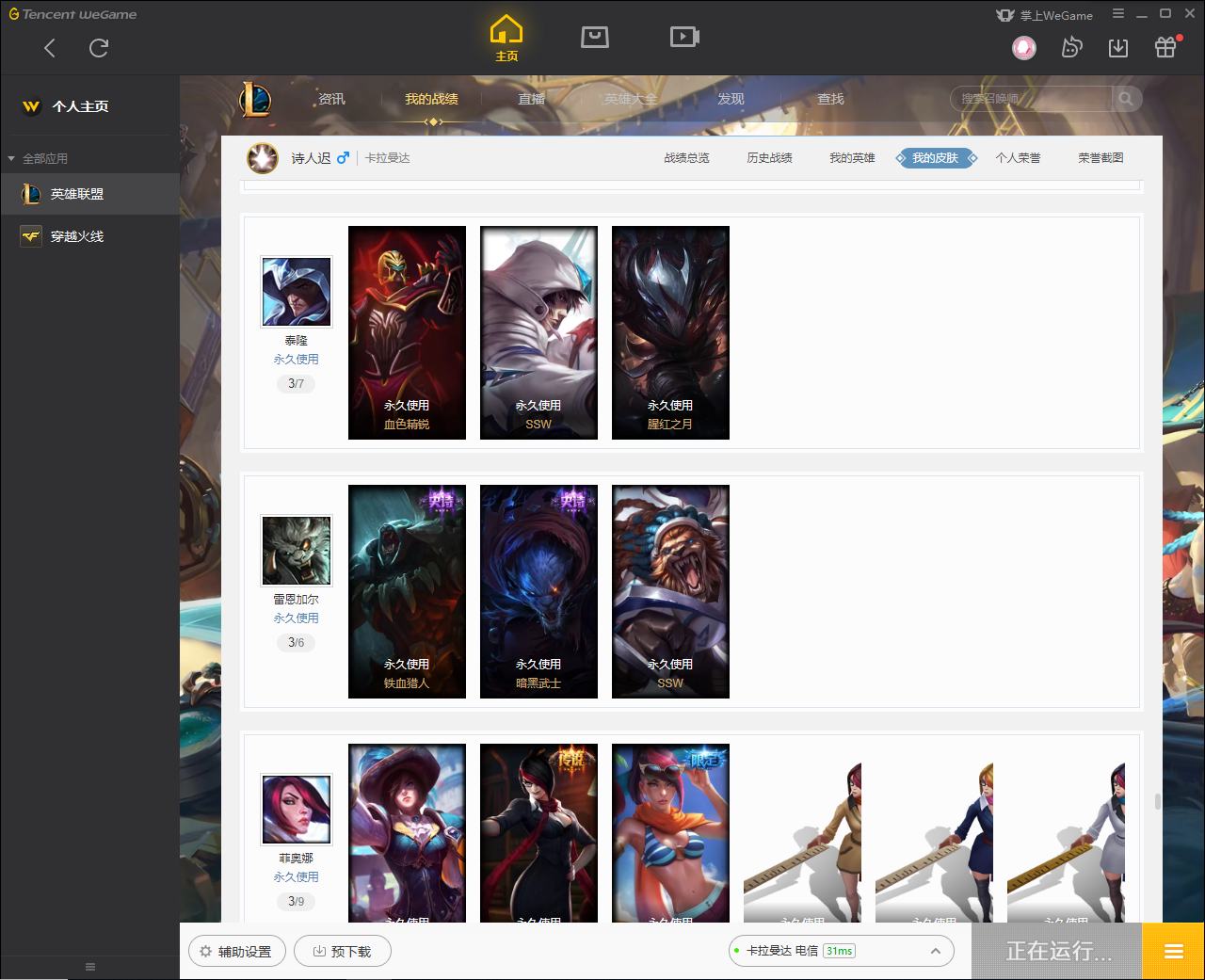Click the League of Legends logo
This screenshot has height=980, width=1205.
[255, 99]
